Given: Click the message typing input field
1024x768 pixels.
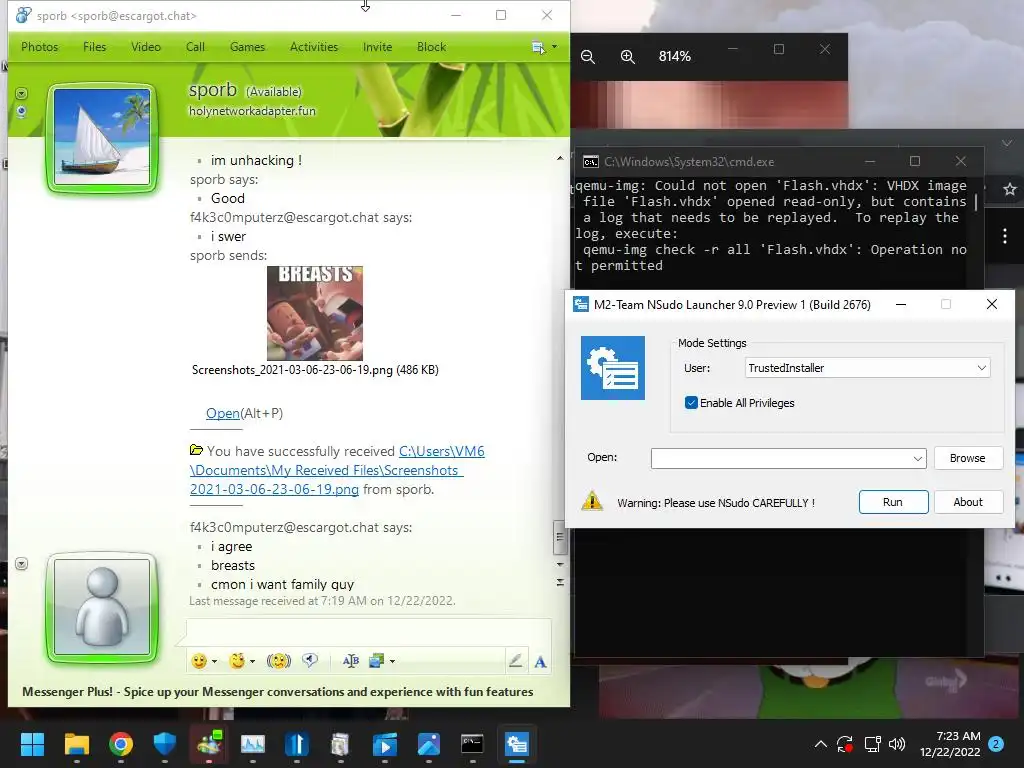Looking at the screenshot, I should [x=369, y=632].
